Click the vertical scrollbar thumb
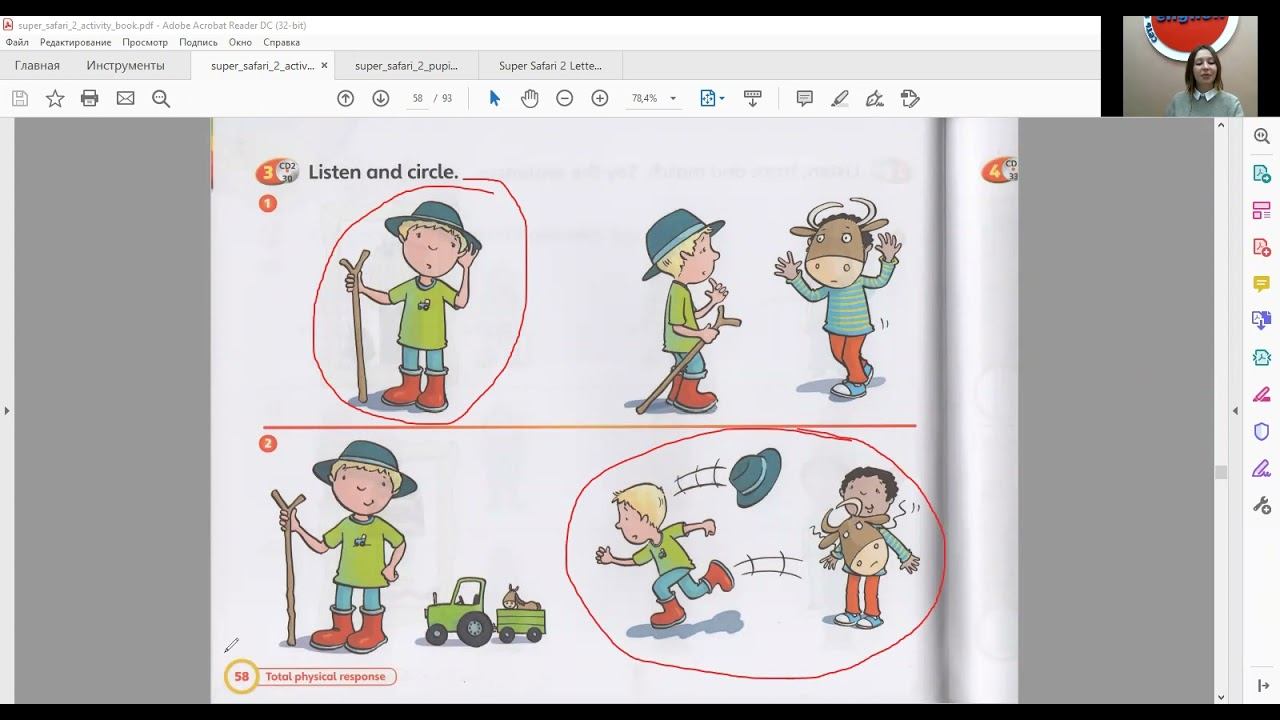Viewport: 1280px width, 720px height. point(1221,473)
